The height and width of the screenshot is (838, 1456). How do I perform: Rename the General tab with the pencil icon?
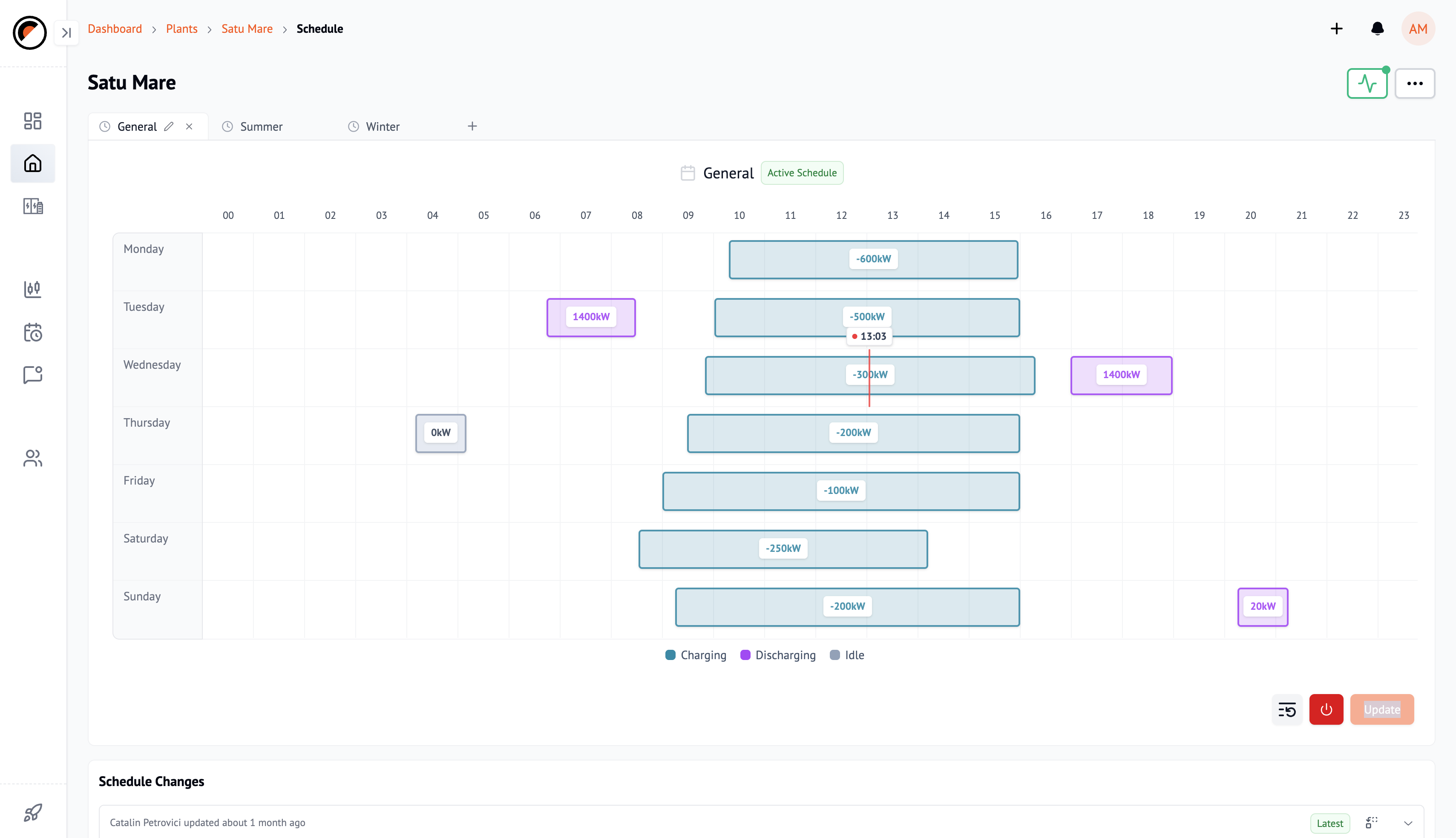coord(169,126)
